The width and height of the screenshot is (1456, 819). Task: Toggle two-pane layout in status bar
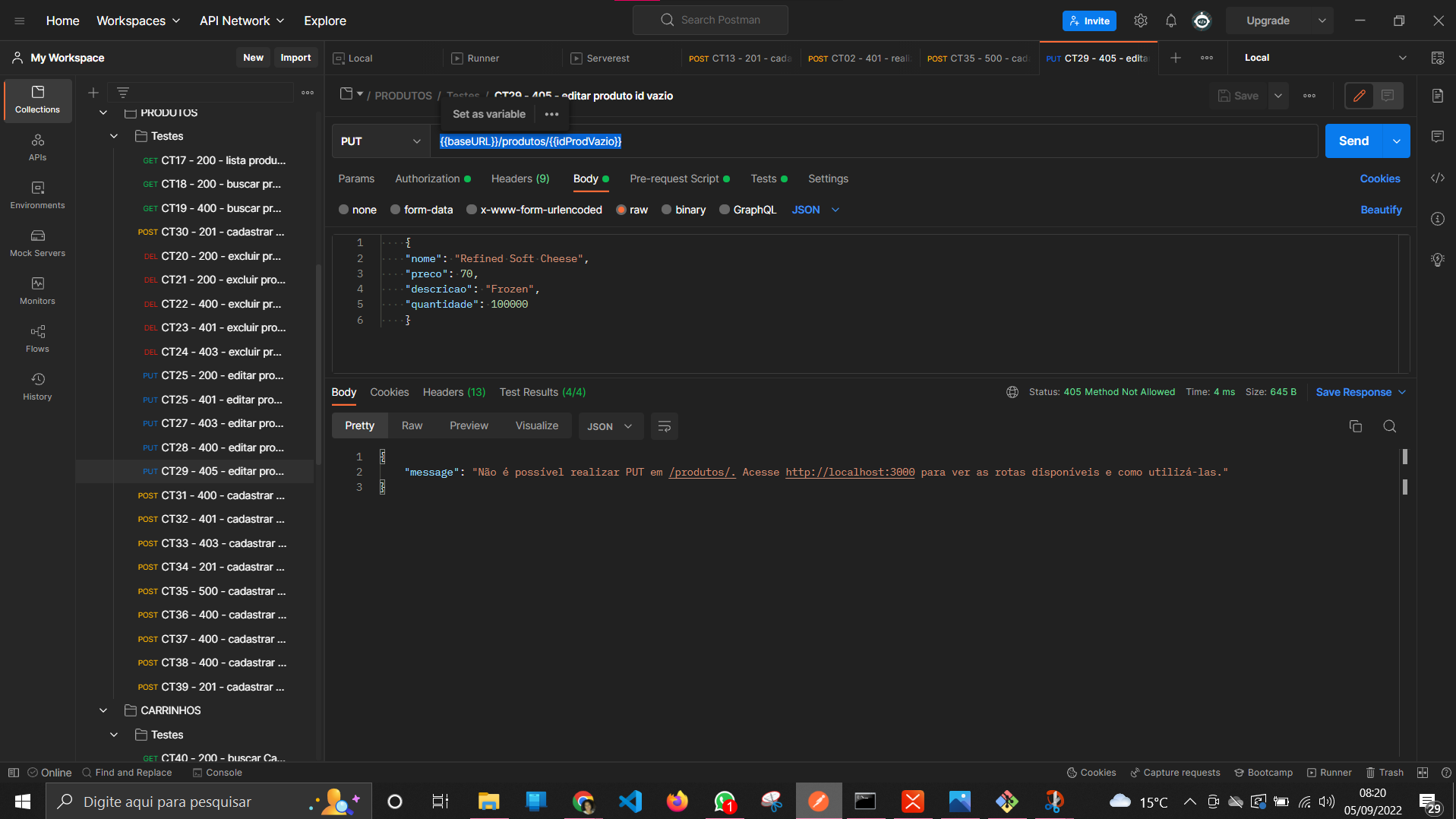tap(1423, 773)
